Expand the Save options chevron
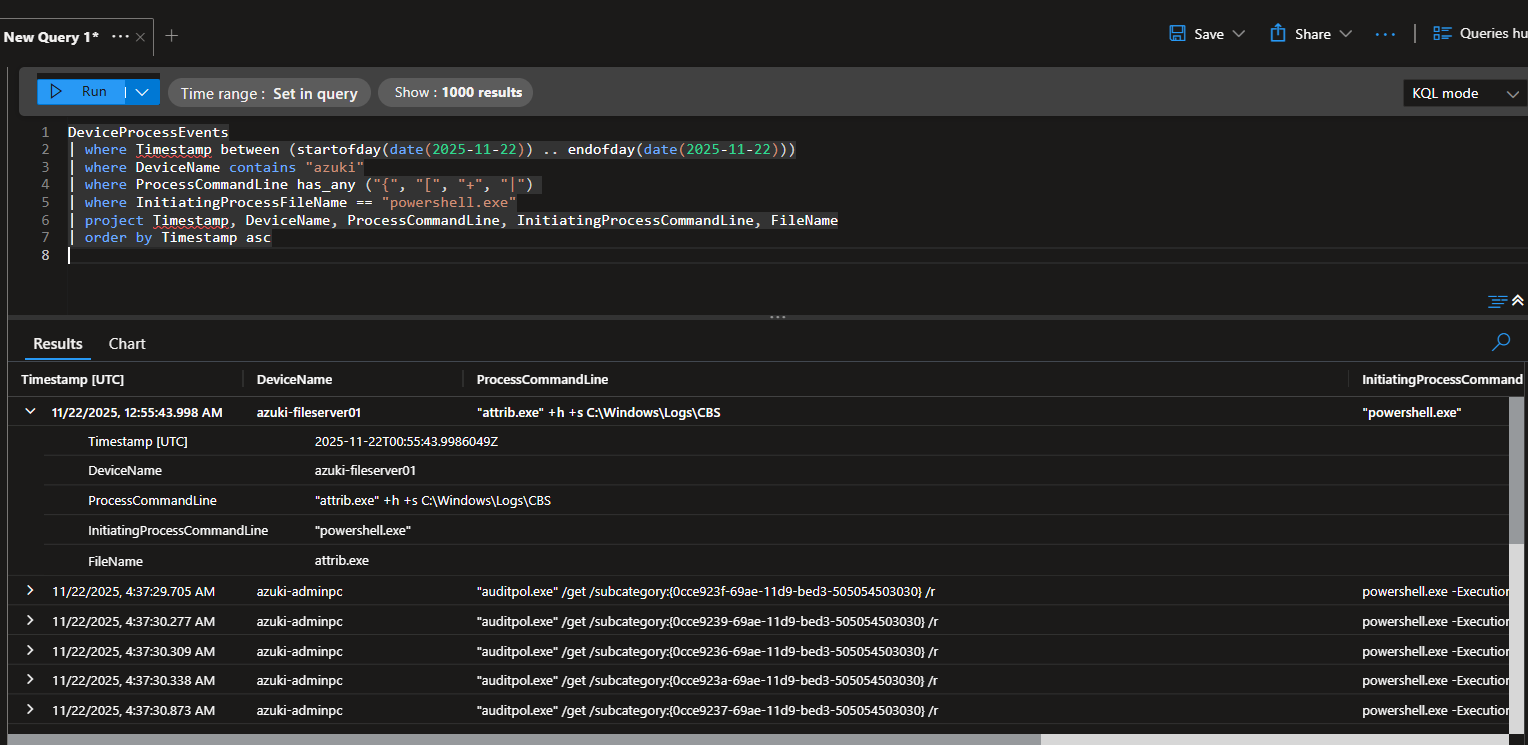 [x=1239, y=34]
